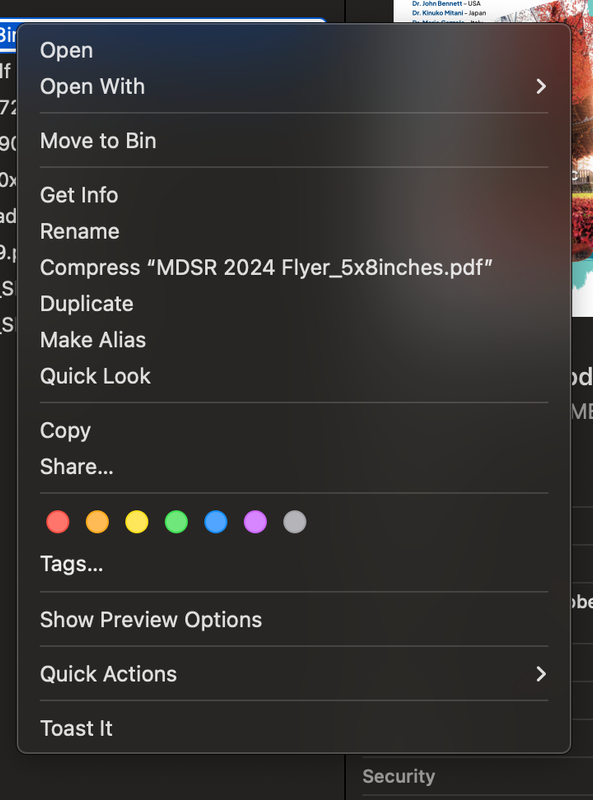Screen dimensions: 593x800
Task: Make Alias of the file
Action: pyautogui.click(x=92, y=339)
